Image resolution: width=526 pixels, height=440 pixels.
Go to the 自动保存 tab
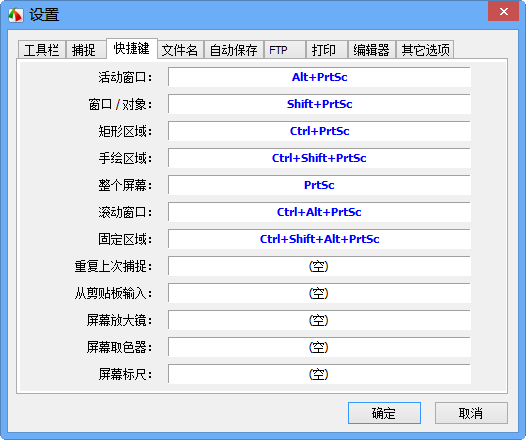pyautogui.click(x=233, y=50)
